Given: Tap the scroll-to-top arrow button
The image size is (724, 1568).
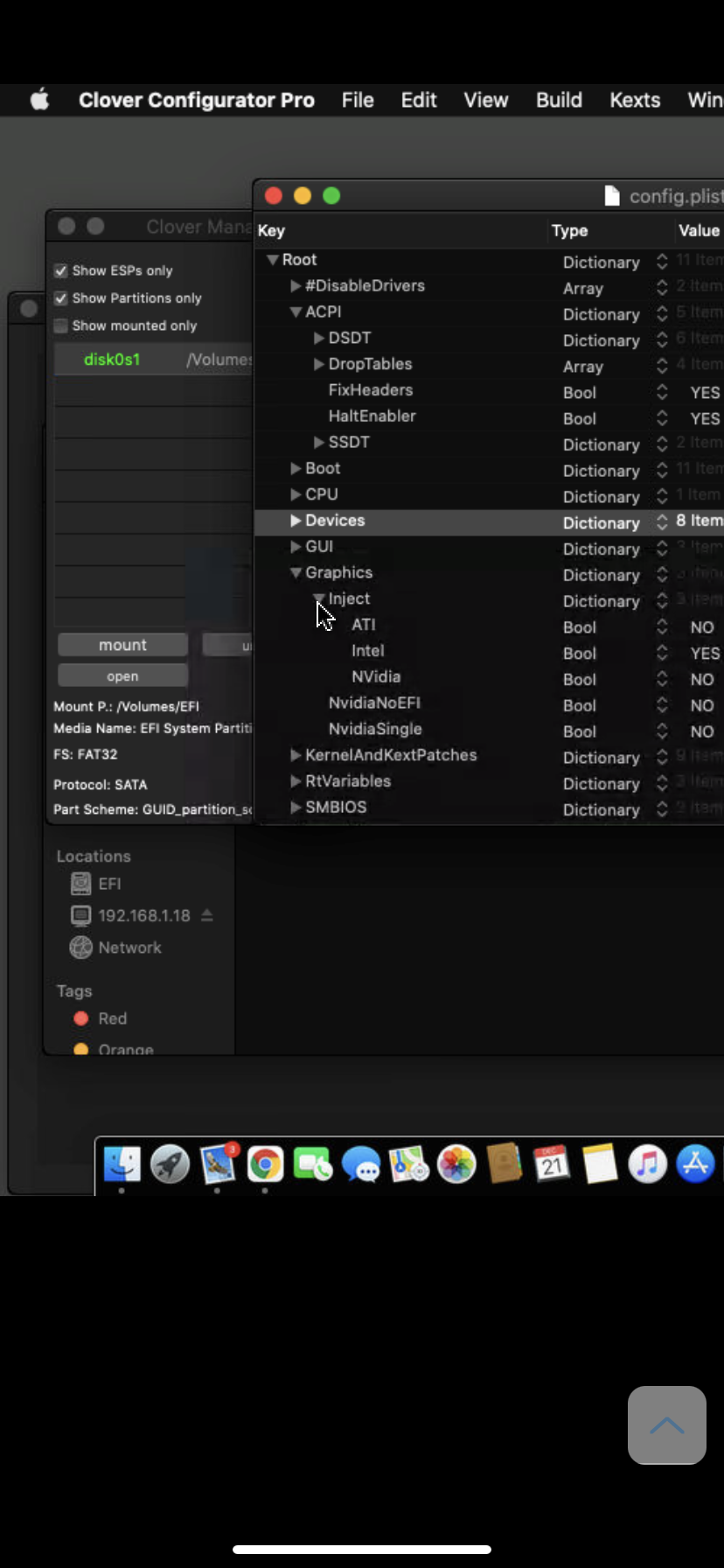Looking at the screenshot, I should pyautogui.click(x=667, y=1424).
